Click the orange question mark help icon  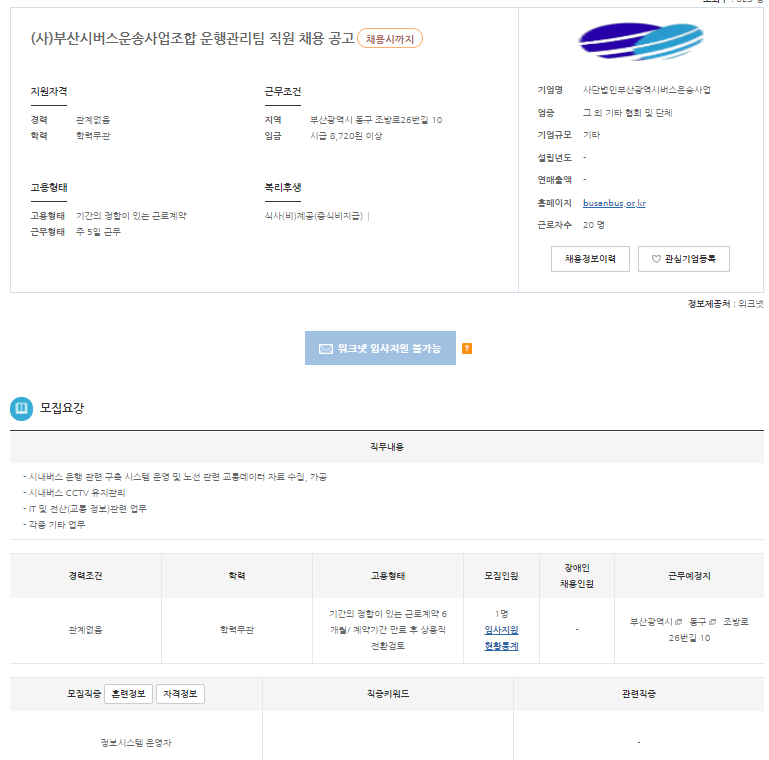pyautogui.click(x=467, y=348)
